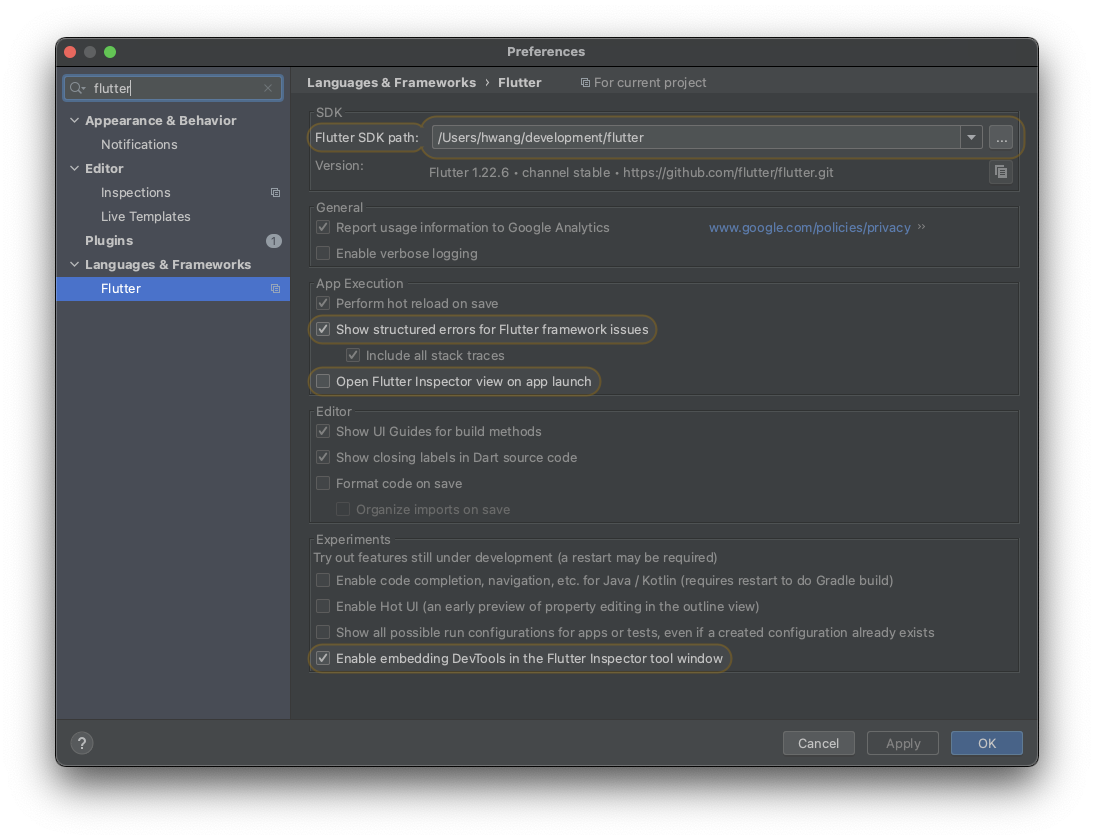Toggle Show all possible run configurations
The width and height of the screenshot is (1094, 840).
(323, 632)
